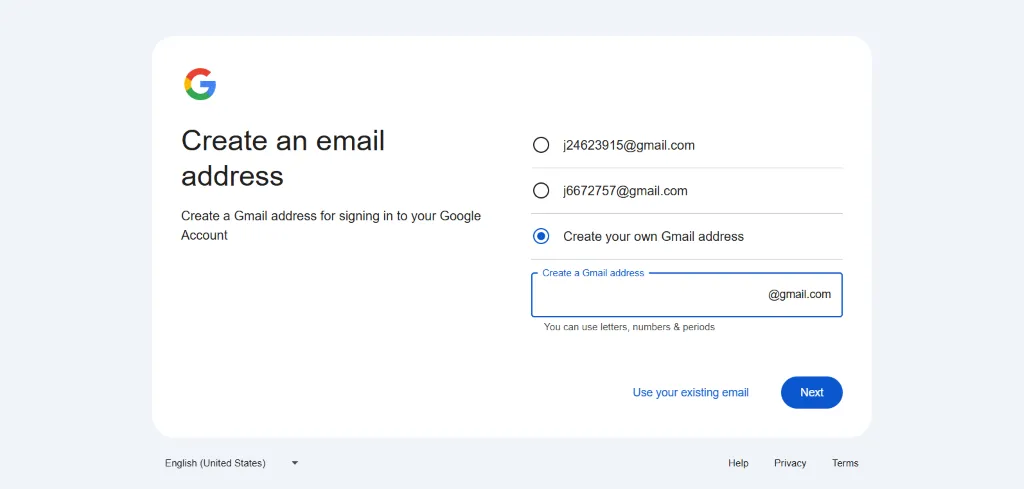Click the Create an email address heading

point(283,158)
